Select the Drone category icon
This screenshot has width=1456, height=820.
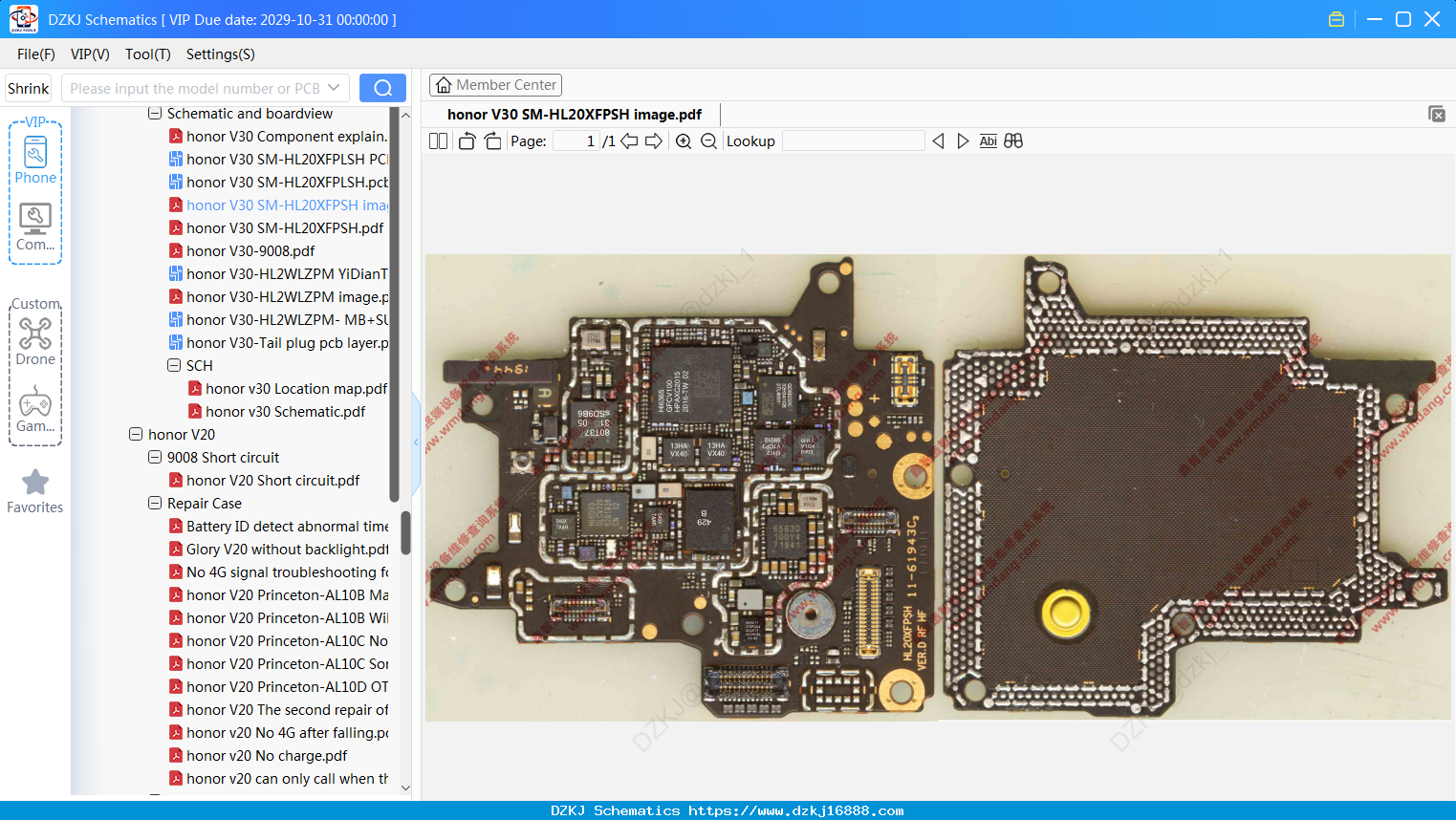(x=35, y=341)
